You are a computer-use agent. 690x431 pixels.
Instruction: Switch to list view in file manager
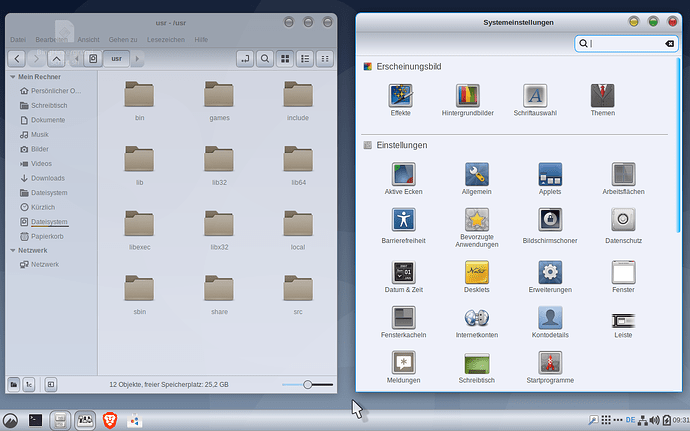click(305, 59)
